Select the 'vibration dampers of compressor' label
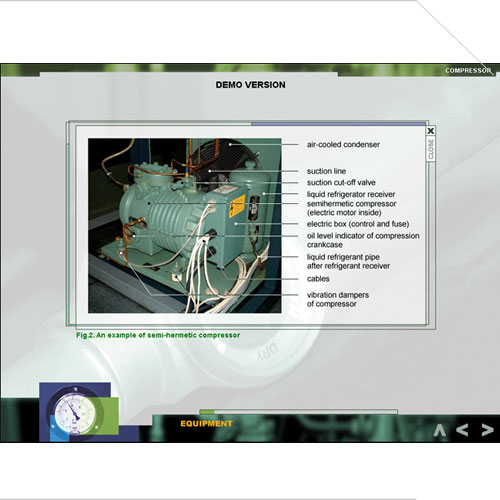 pos(338,299)
